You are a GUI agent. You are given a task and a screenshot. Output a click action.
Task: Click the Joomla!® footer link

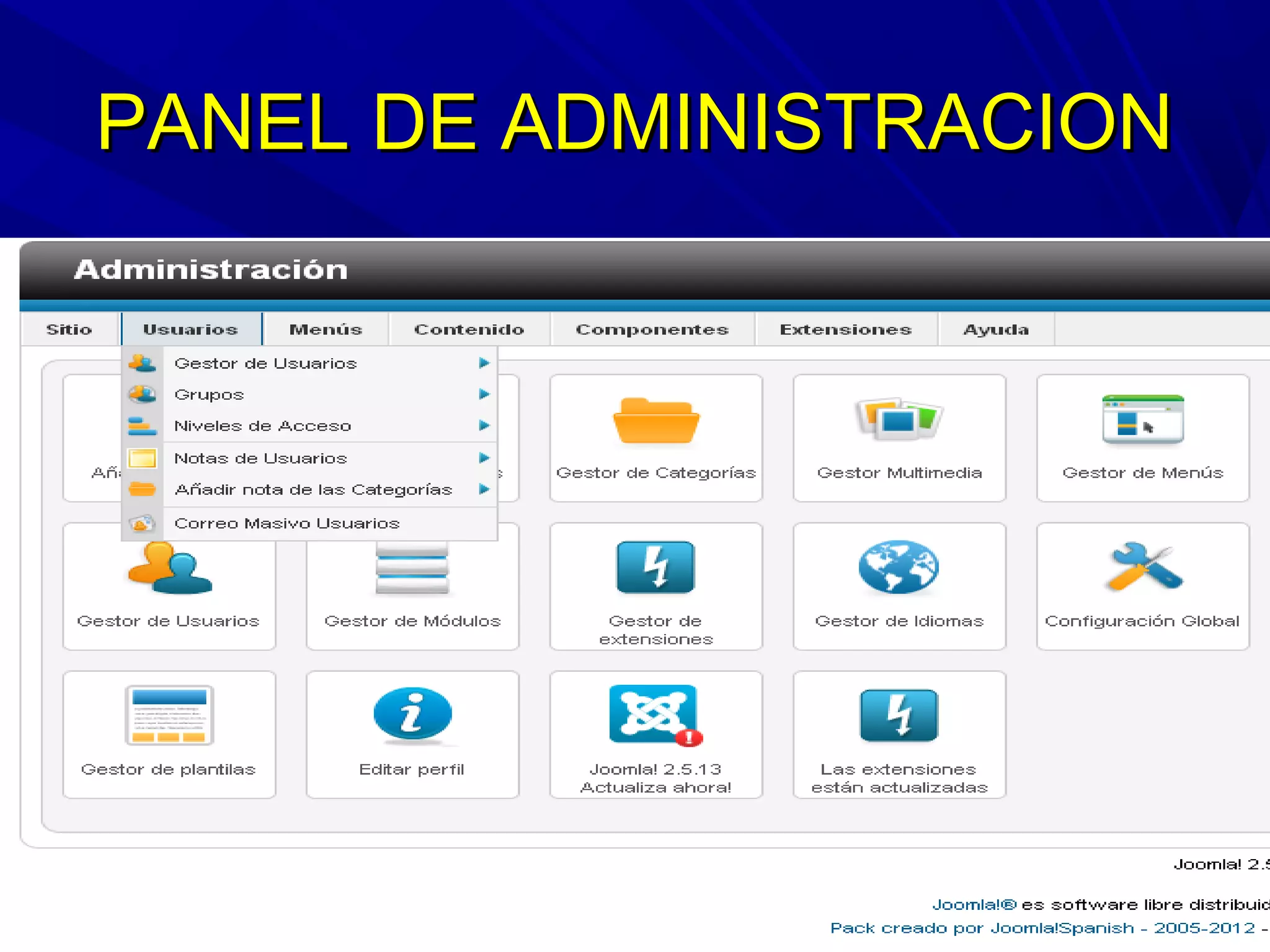click(974, 905)
